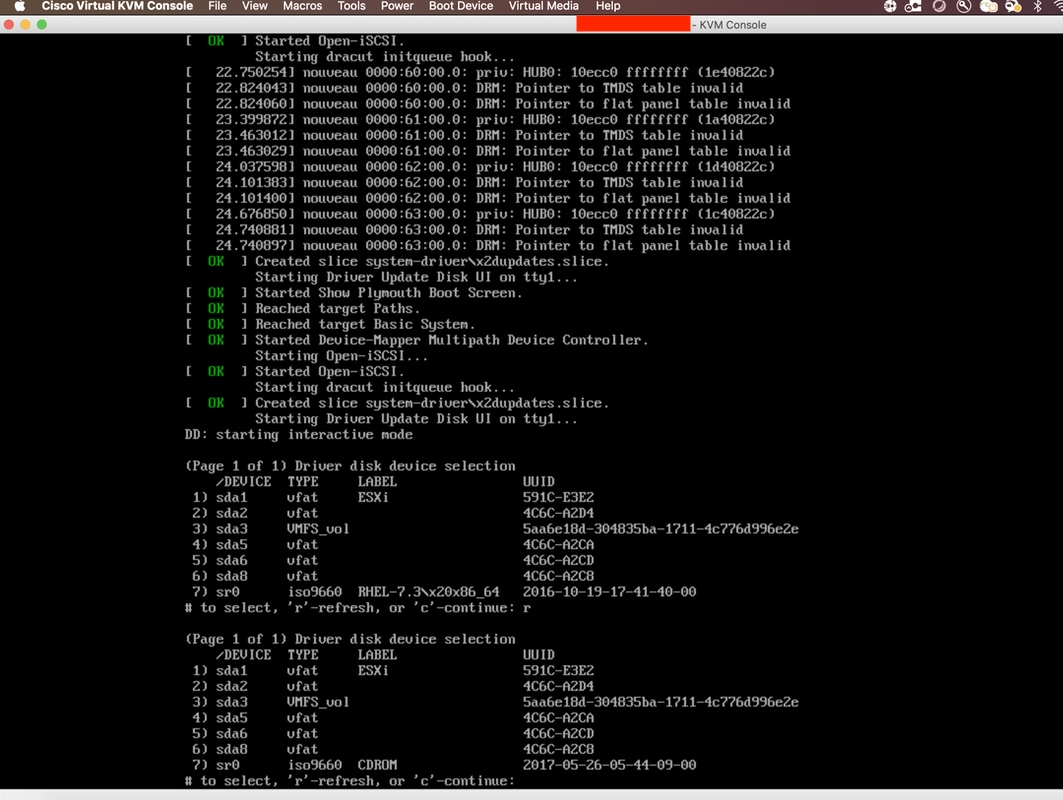The image size is (1063, 800).
Task: Open the Help menu
Action: (608, 6)
